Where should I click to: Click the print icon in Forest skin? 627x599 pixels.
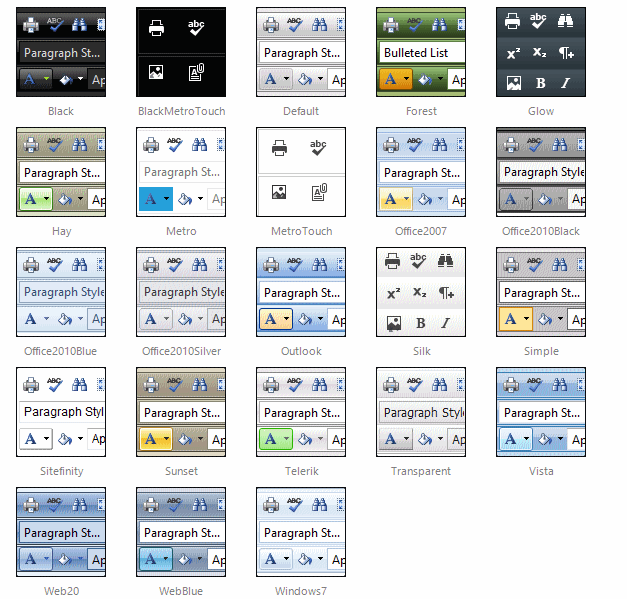[391, 25]
